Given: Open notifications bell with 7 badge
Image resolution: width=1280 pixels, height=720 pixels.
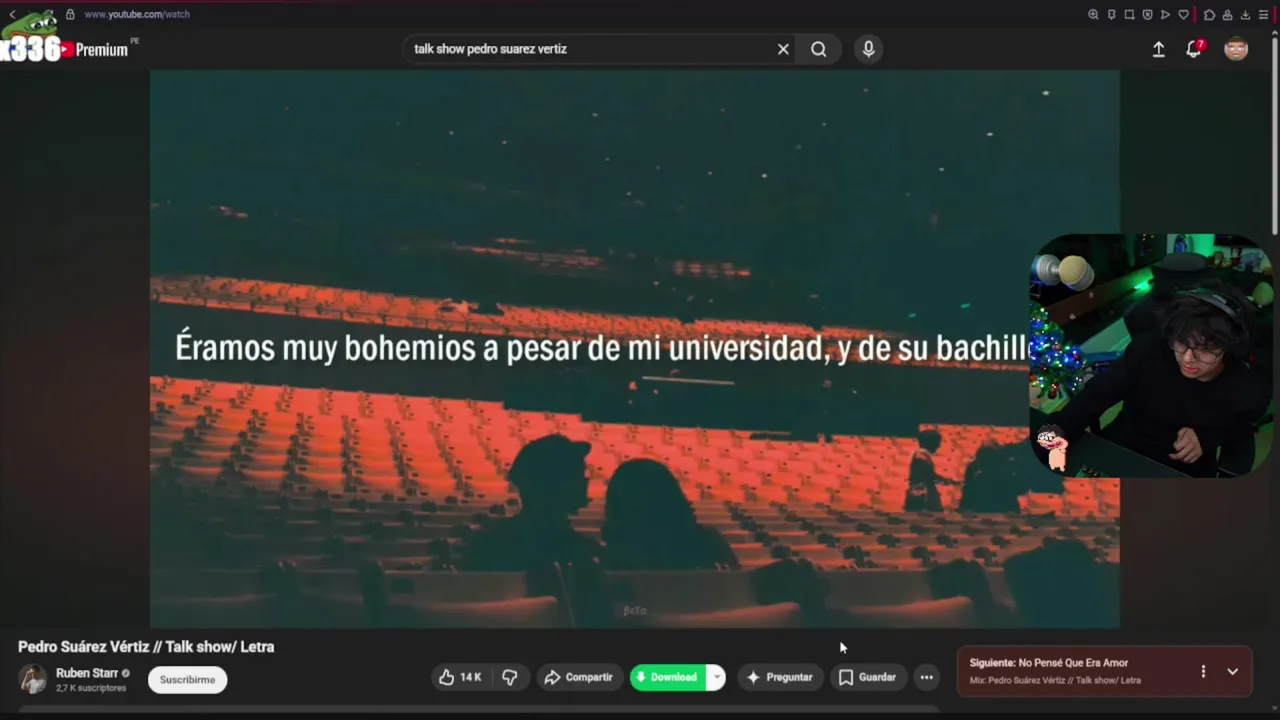Looking at the screenshot, I should (1194, 49).
